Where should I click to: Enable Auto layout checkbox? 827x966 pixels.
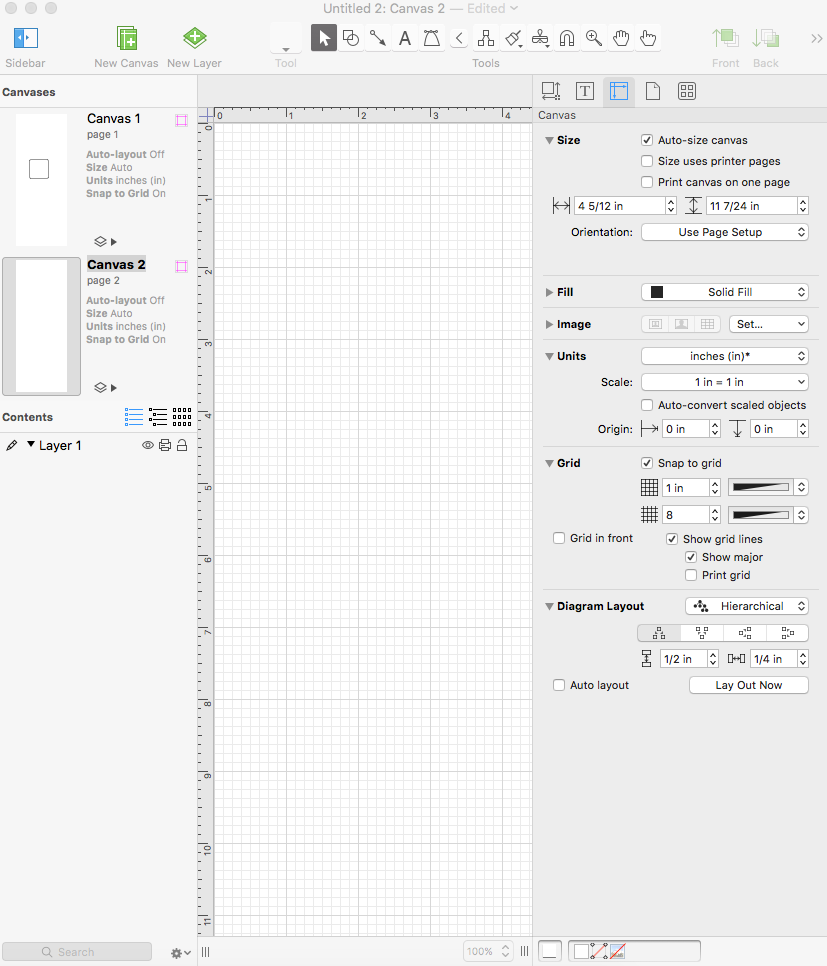[x=559, y=685]
